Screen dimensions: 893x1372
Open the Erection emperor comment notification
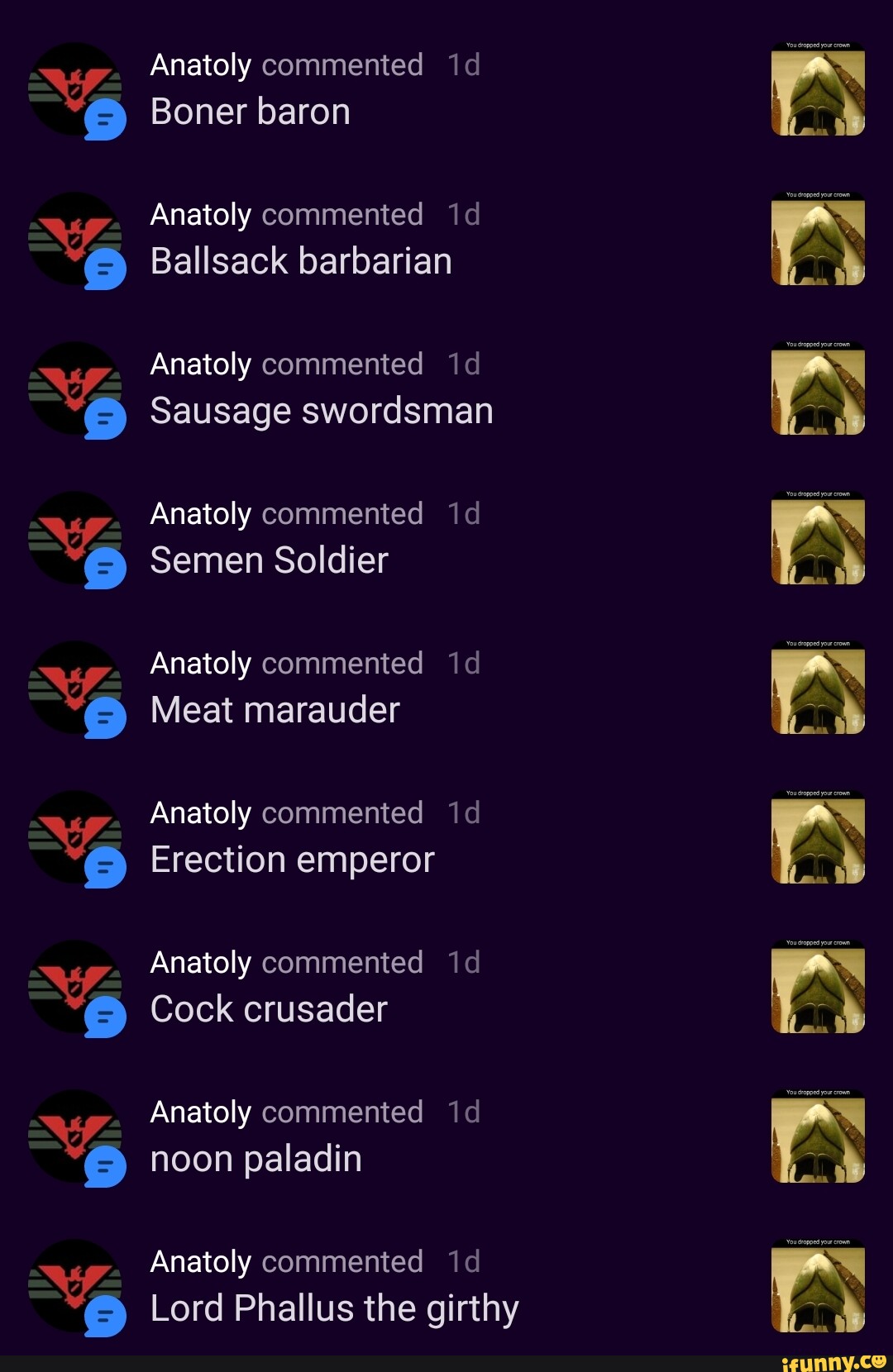pyautogui.click(x=446, y=837)
